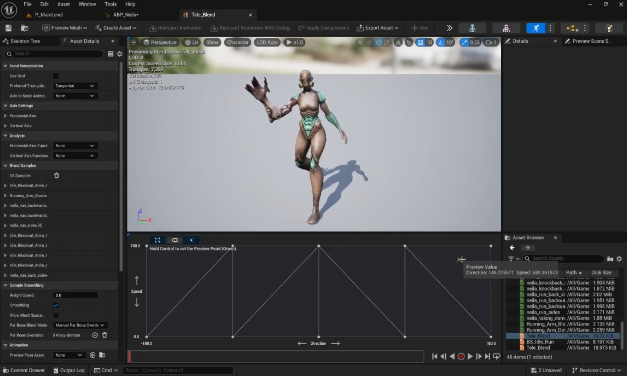Use selected asset for Preview Pose Asset

pyautogui.click(x=92, y=355)
